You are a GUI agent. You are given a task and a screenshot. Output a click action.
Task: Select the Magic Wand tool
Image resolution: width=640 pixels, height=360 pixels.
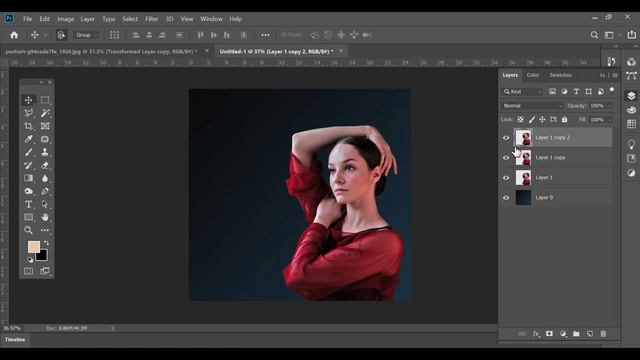coord(45,113)
